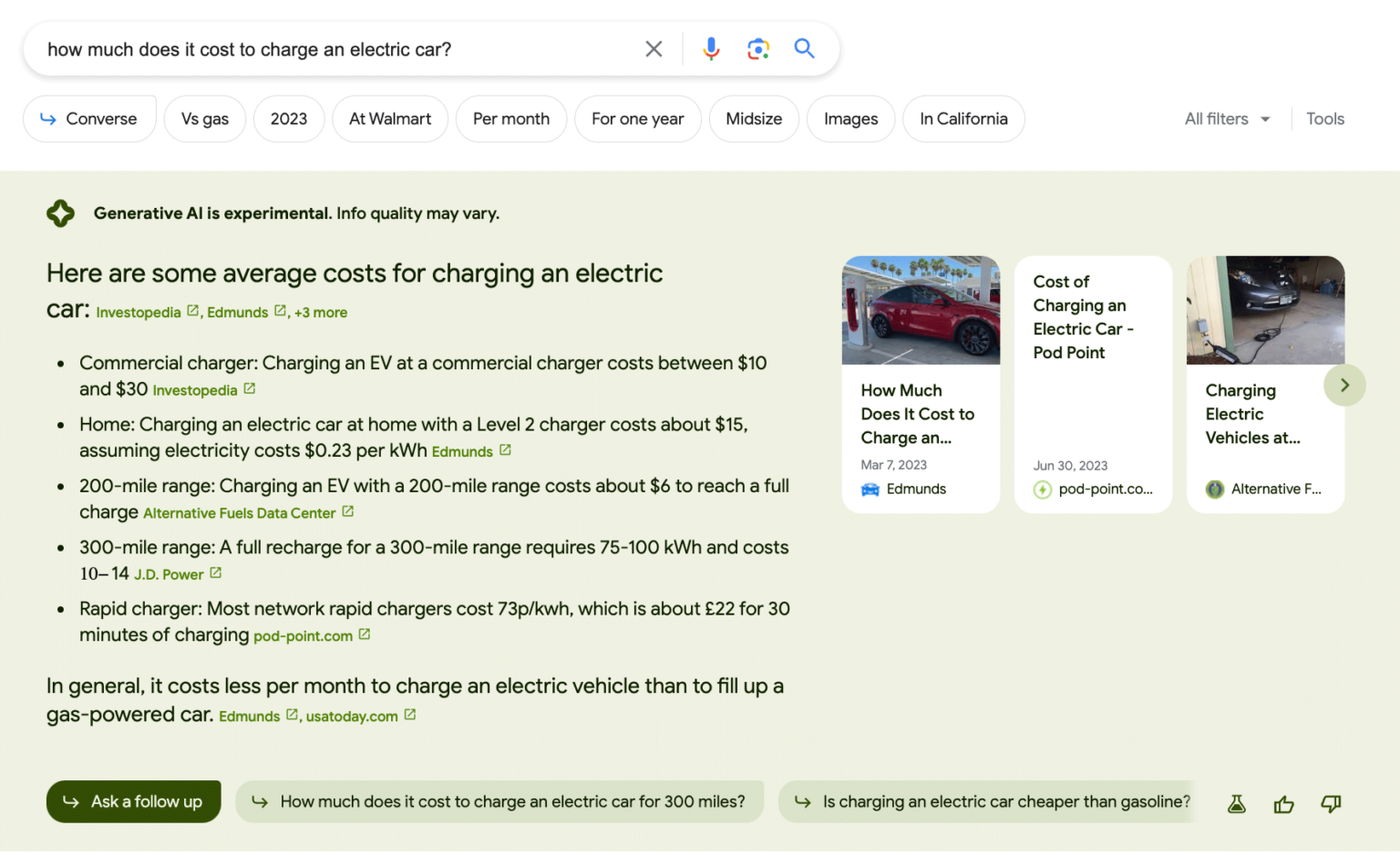Give a thumbs up to the AI answer
1400x856 pixels.
[x=1283, y=803]
